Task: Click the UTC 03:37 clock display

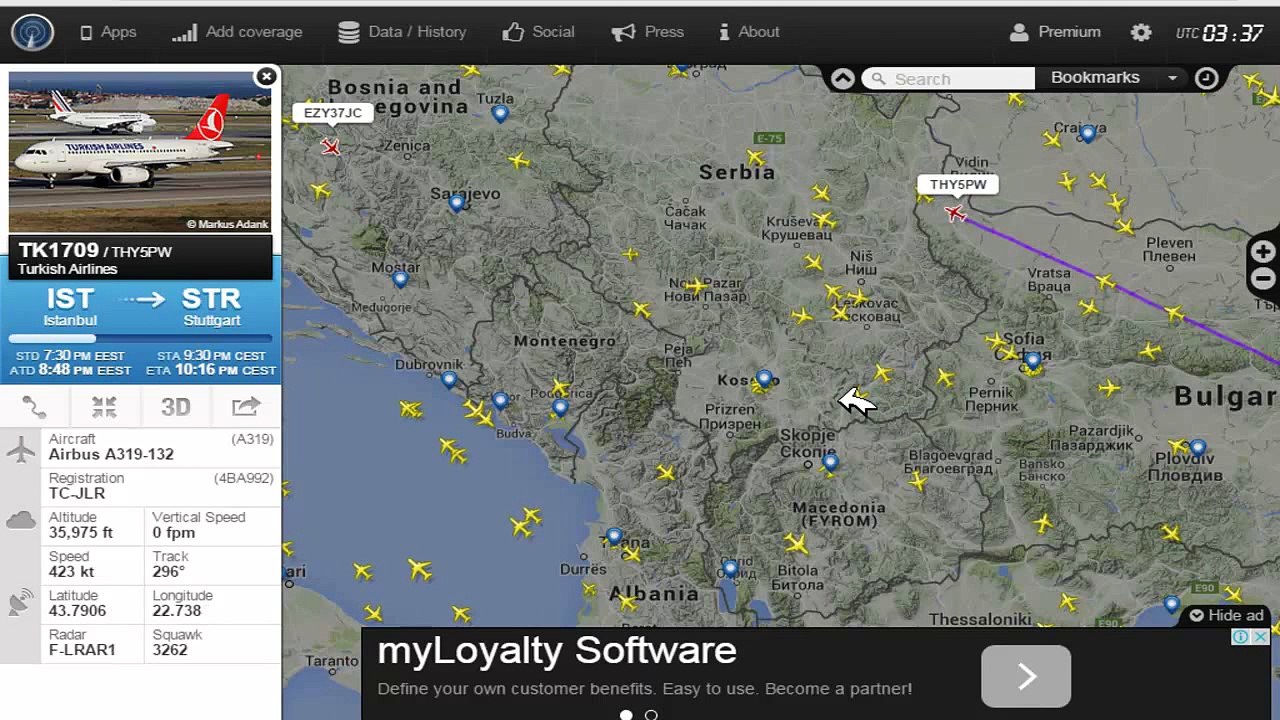Action: (x=1220, y=33)
